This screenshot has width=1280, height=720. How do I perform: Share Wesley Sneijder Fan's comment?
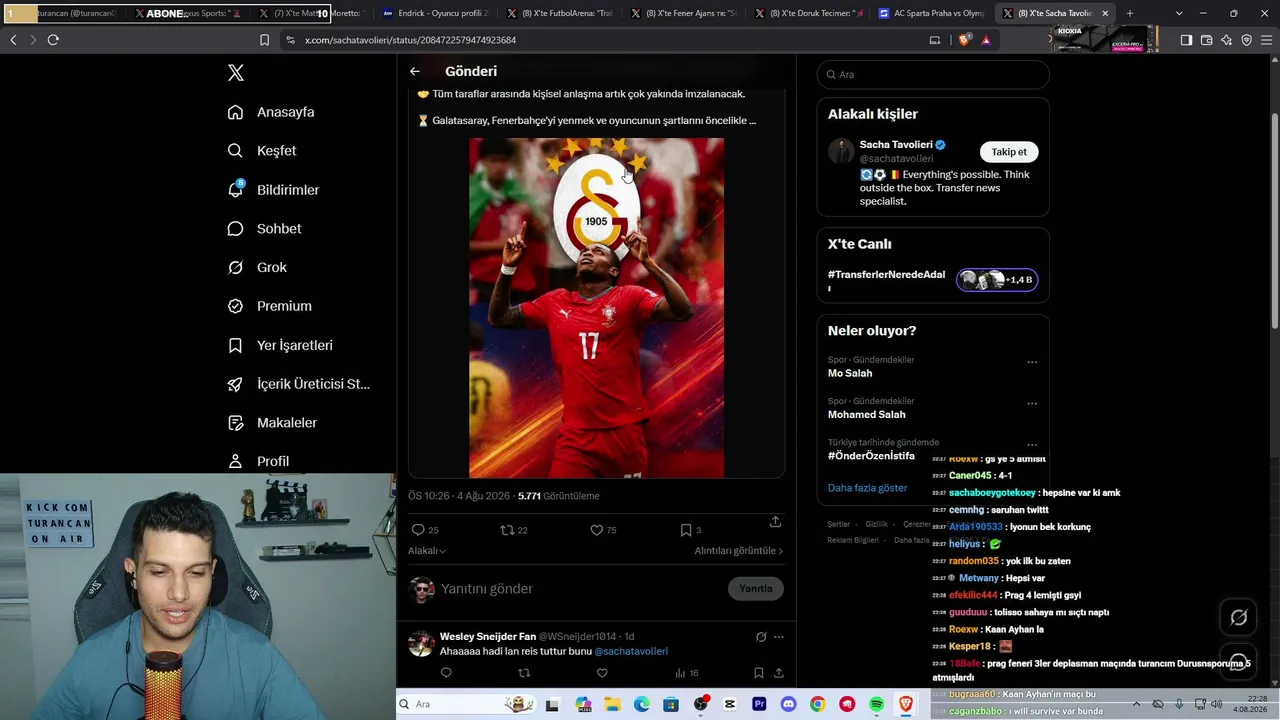click(779, 674)
